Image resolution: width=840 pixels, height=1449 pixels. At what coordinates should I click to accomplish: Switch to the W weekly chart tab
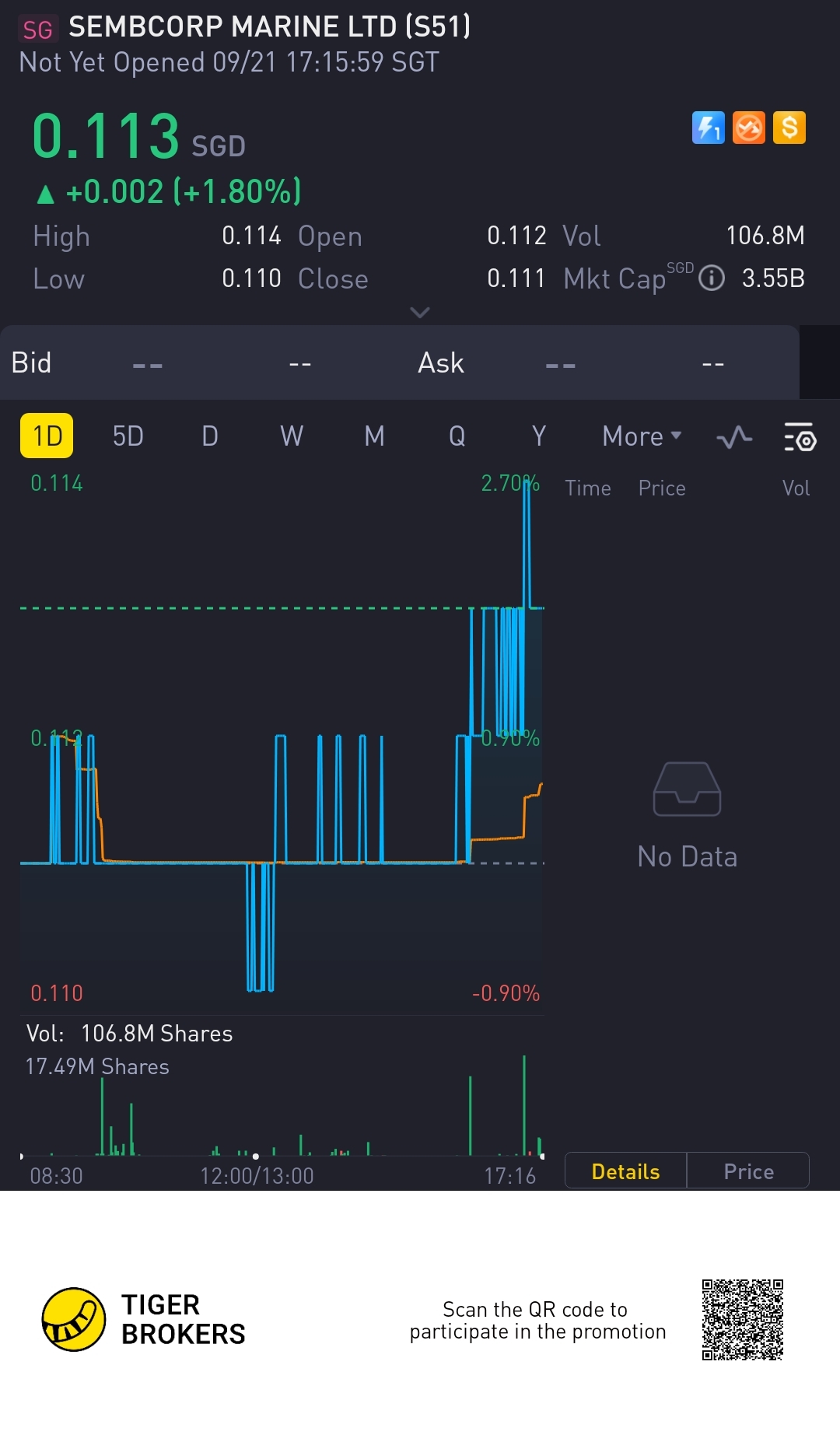pos(292,436)
